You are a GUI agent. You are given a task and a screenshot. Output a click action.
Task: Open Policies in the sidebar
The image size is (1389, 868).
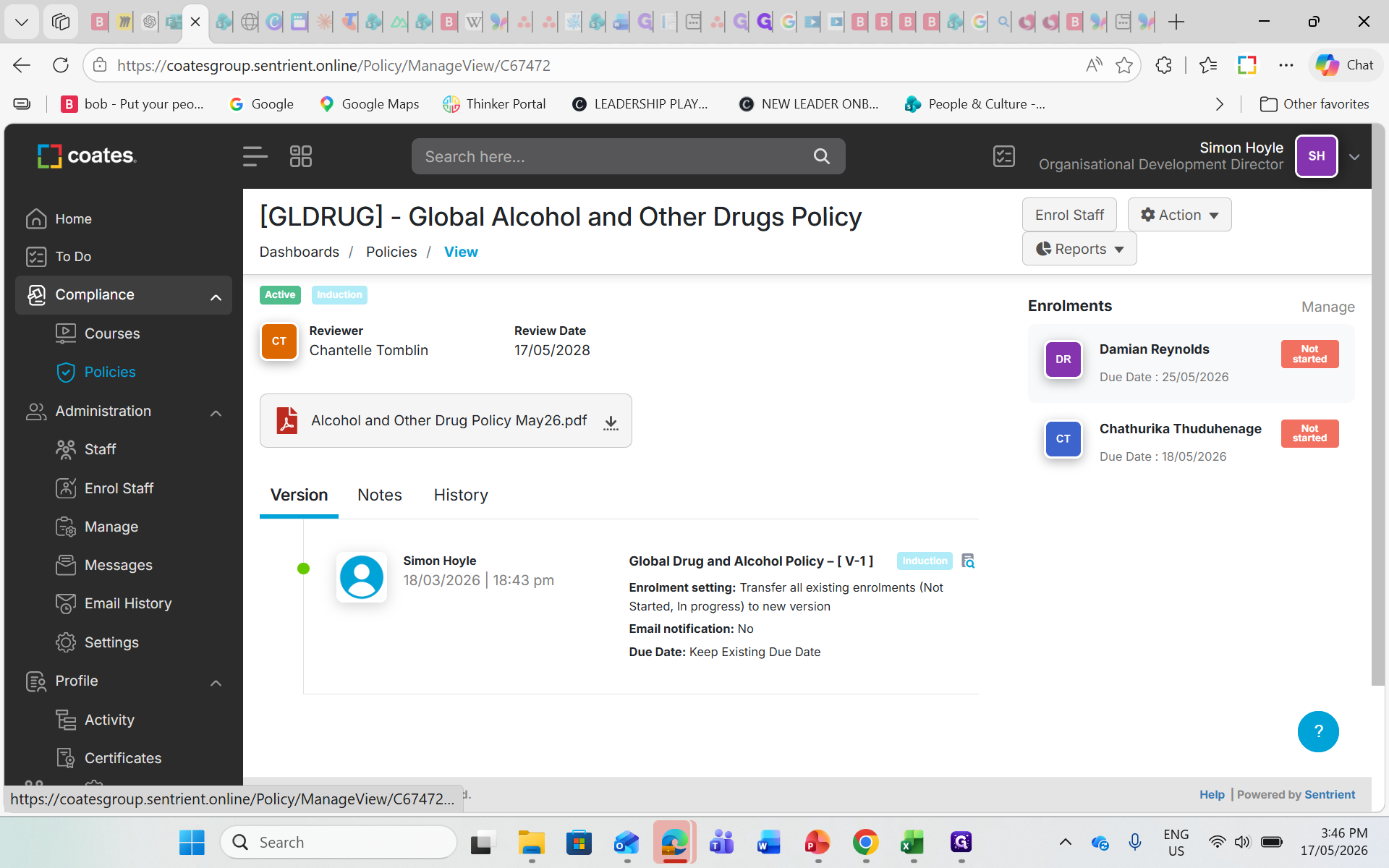click(x=110, y=372)
